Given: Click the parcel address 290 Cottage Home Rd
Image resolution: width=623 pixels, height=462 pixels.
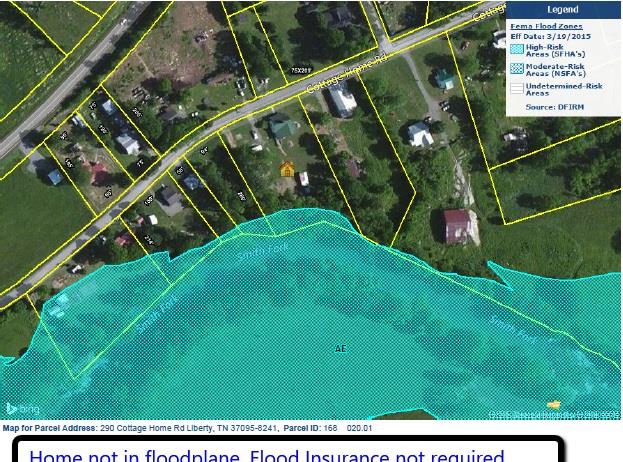Looking at the screenshot, I should click(188, 428).
